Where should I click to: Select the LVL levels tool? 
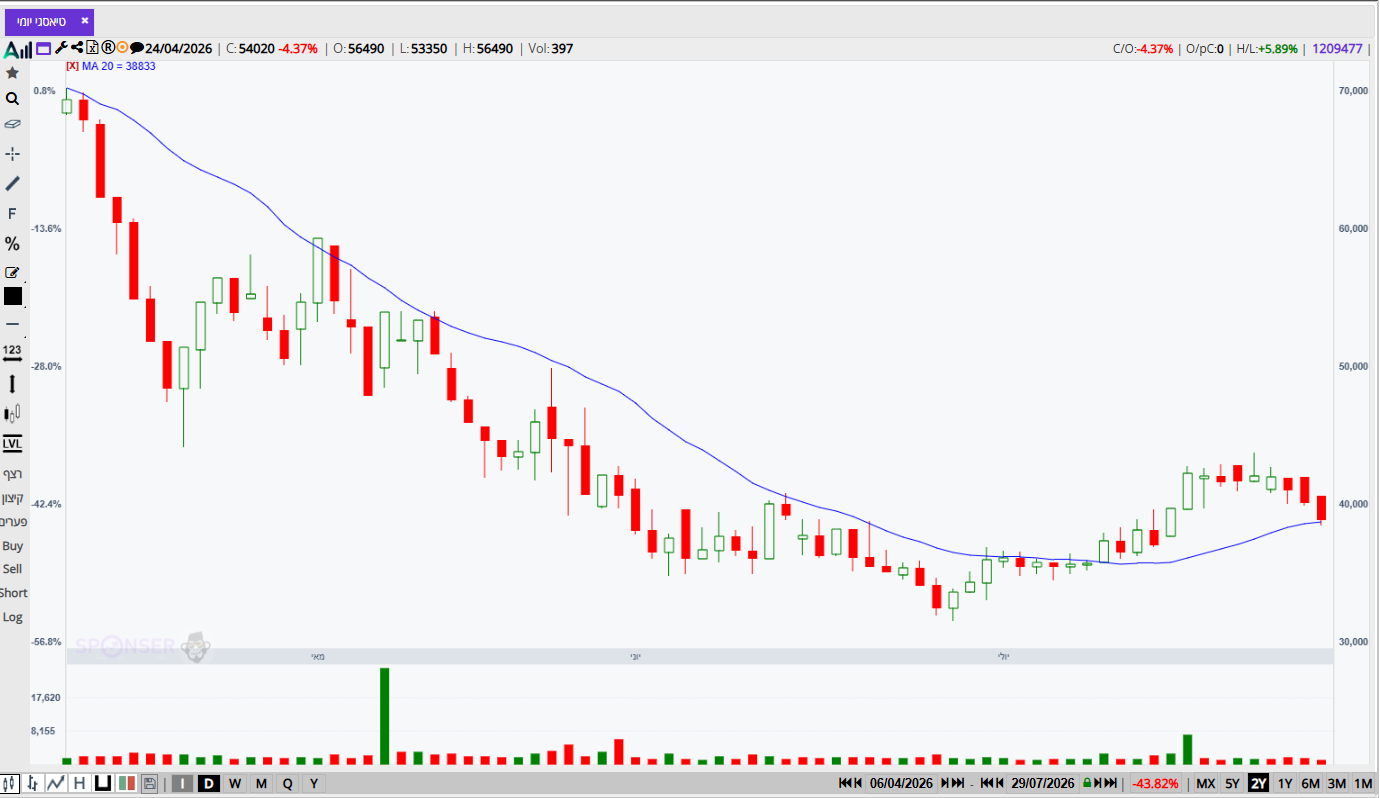(12, 443)
